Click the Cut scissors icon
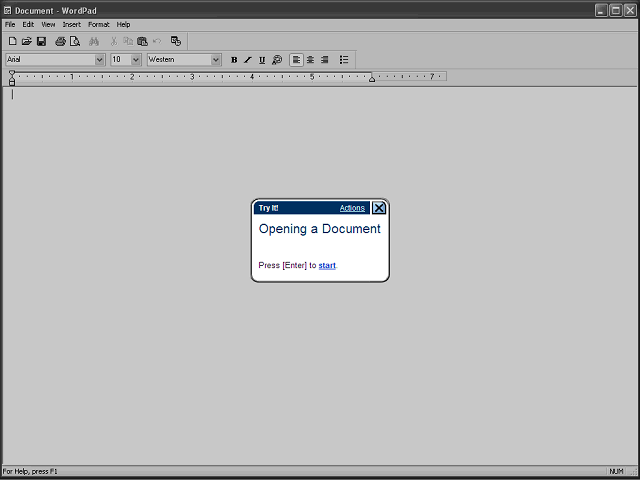 coord(114,41)
